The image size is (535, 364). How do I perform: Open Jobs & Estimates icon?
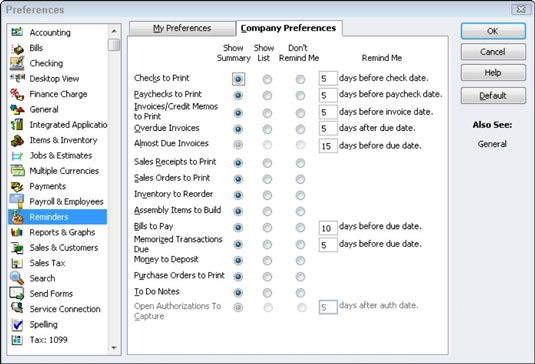[17, 156]
